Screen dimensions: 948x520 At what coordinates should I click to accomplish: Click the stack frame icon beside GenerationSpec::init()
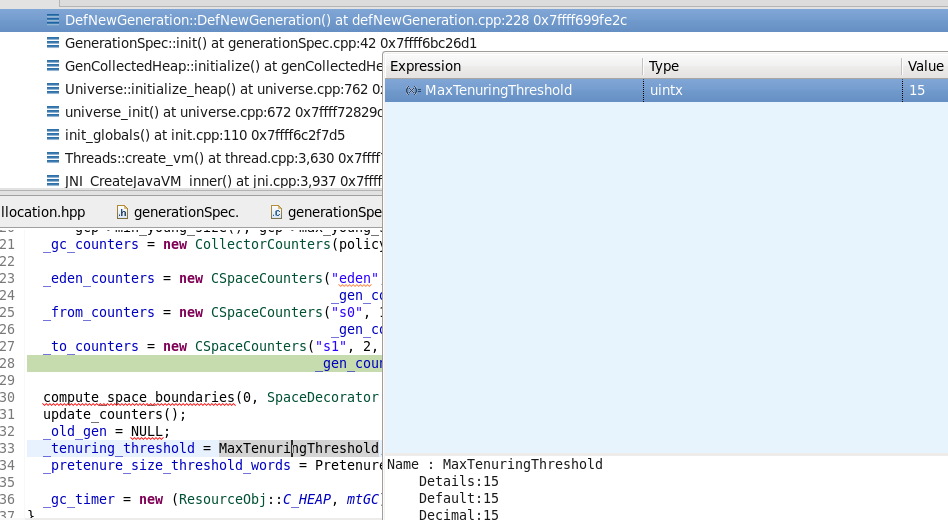tap(53, 42)
